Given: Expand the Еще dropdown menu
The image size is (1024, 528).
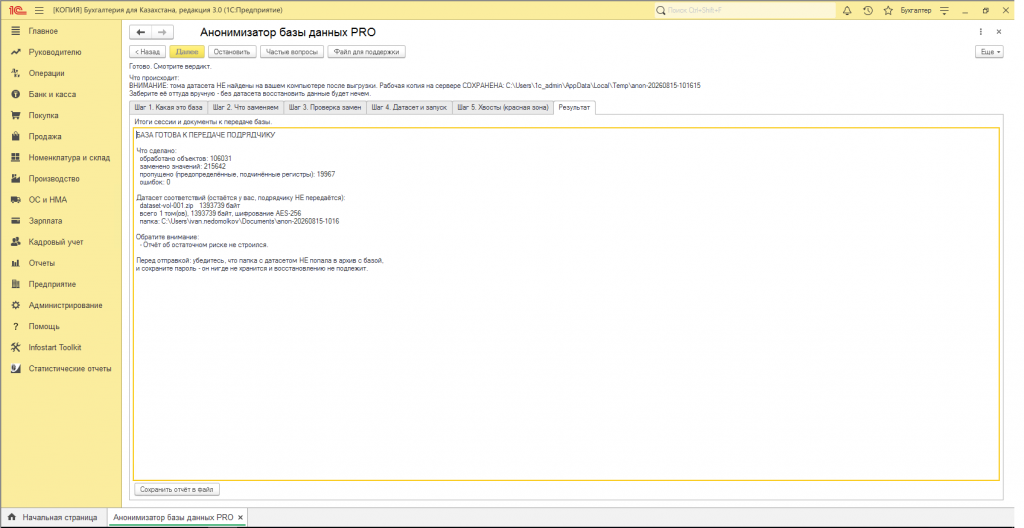Looking at the screenshot, I should coord(989,52).
